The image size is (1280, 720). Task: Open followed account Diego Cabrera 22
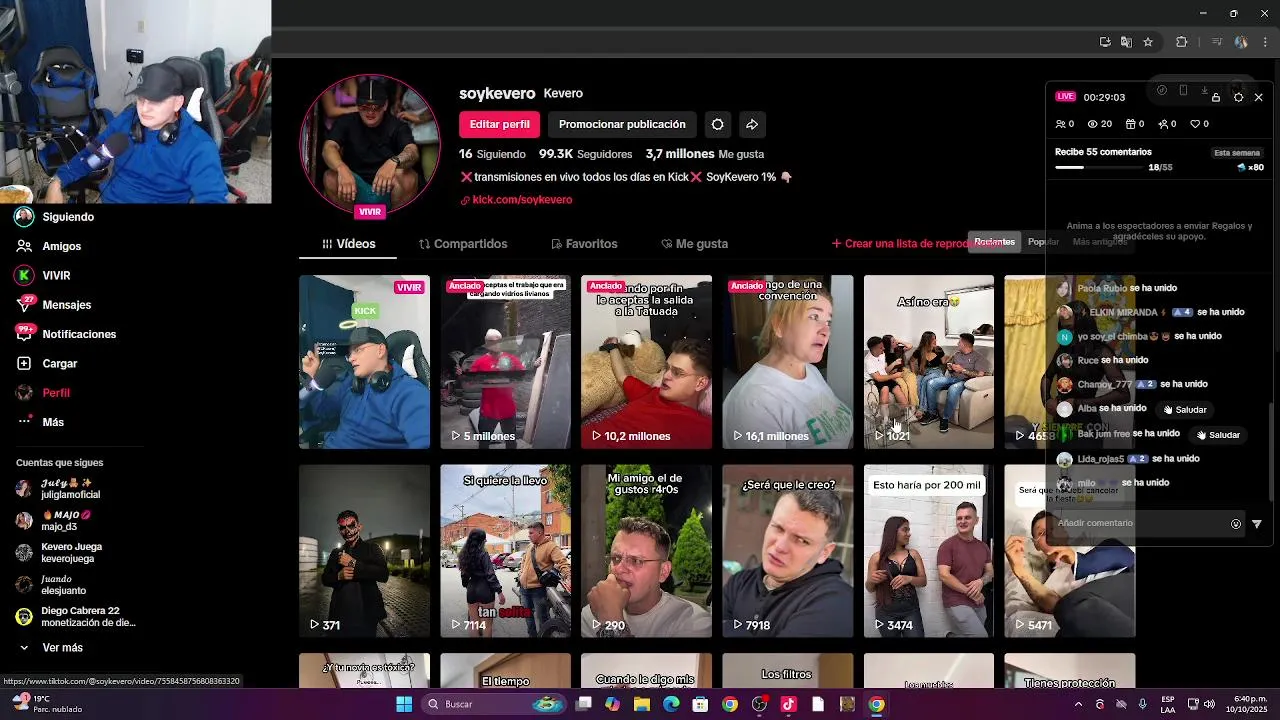click(75, 617)
